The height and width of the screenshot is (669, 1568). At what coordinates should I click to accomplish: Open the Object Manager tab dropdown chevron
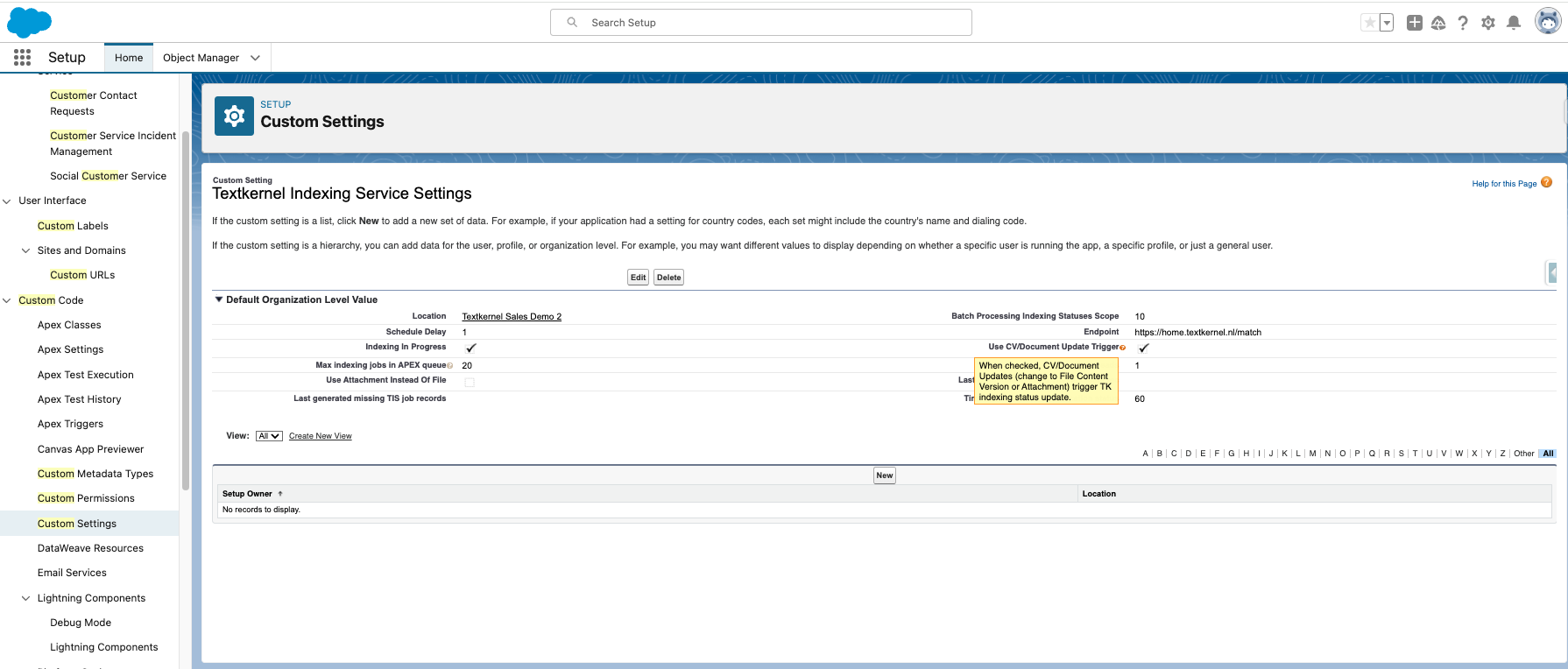pyautogui.click(x=256, y=58)
